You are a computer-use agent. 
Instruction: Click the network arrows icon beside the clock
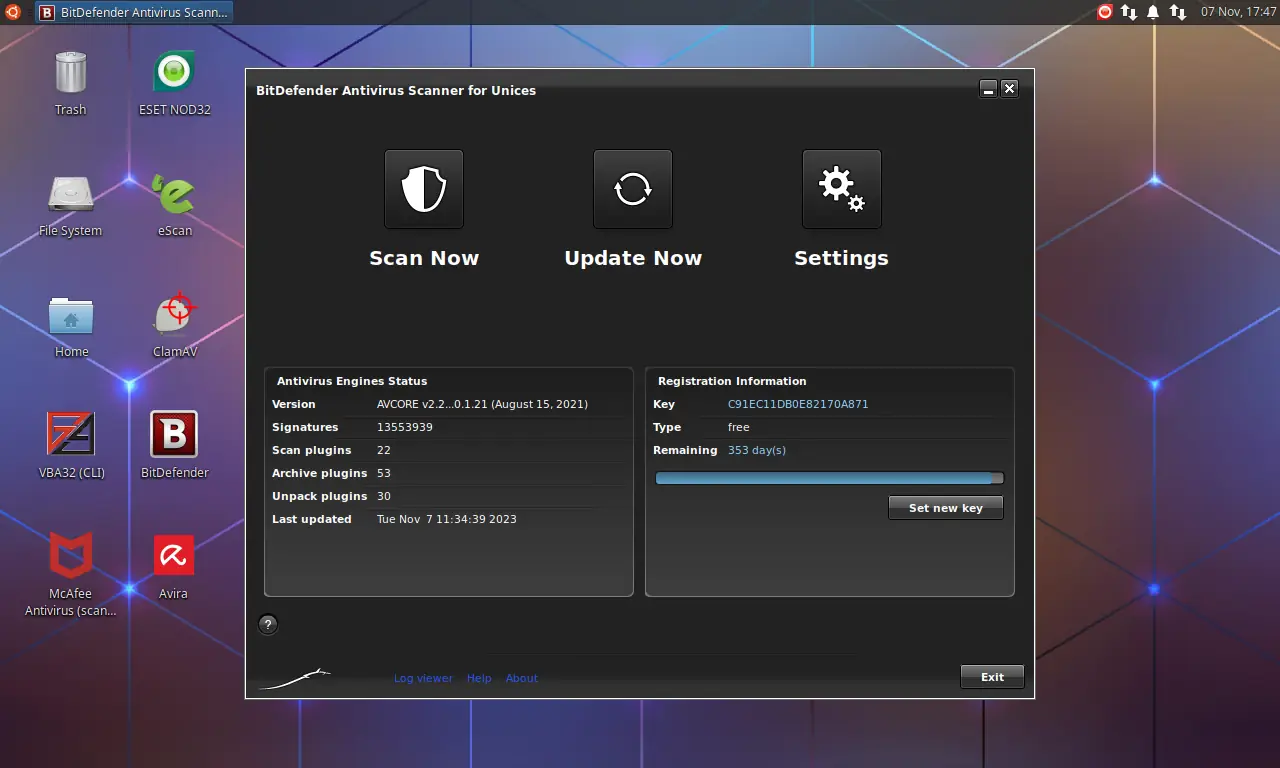coord(1178,12)
